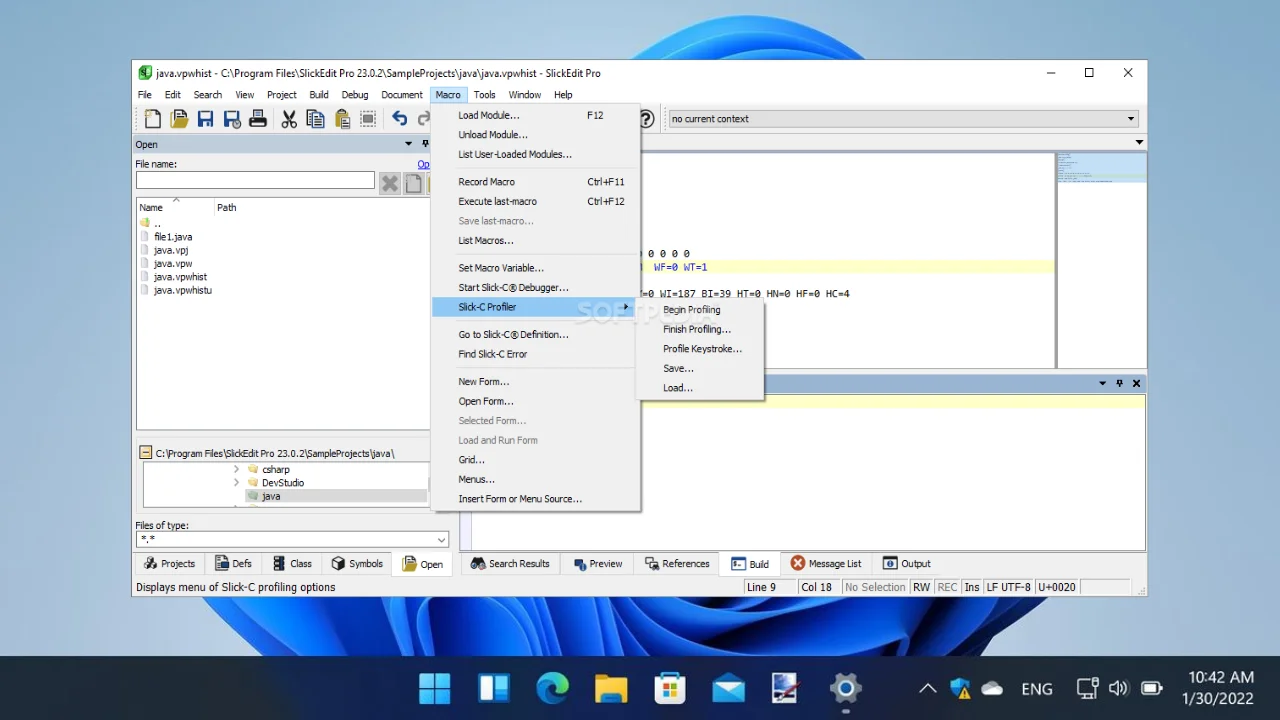The image size is (1280, 720).
Task: Toggle the Ins insert mode indicator
Action: pos(972,587)
